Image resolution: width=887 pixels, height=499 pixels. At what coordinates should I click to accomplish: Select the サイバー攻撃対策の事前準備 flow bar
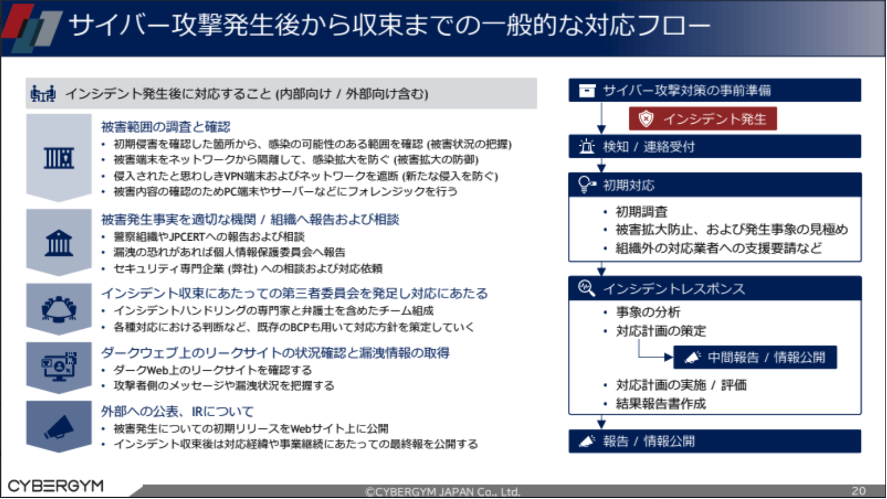[714, 91]
